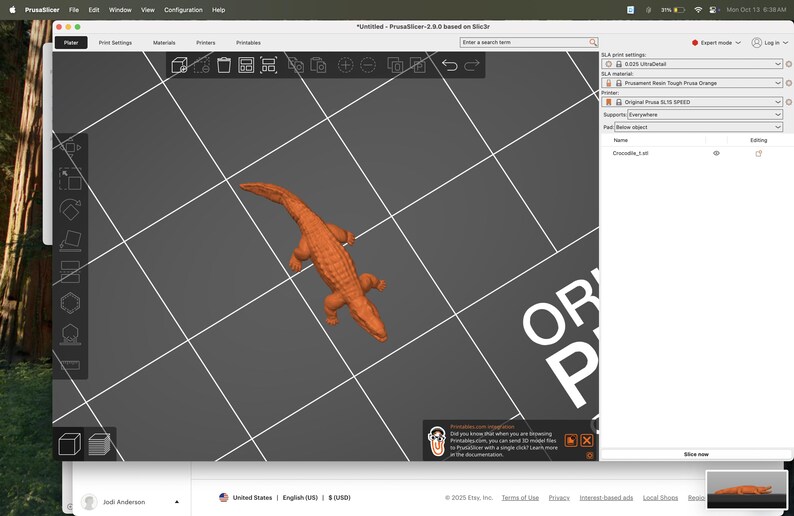Click Terms of Use link in Etsy footer

[x=520, y=498]
